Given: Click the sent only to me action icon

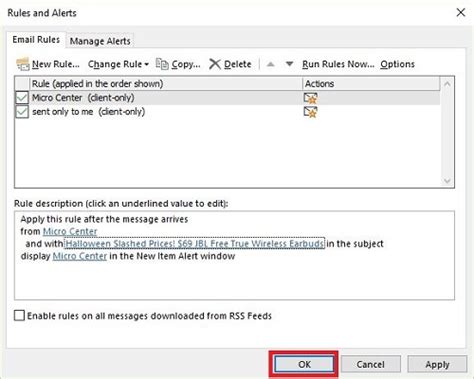Looking at the screenshot, I should [x=310, y=112].
